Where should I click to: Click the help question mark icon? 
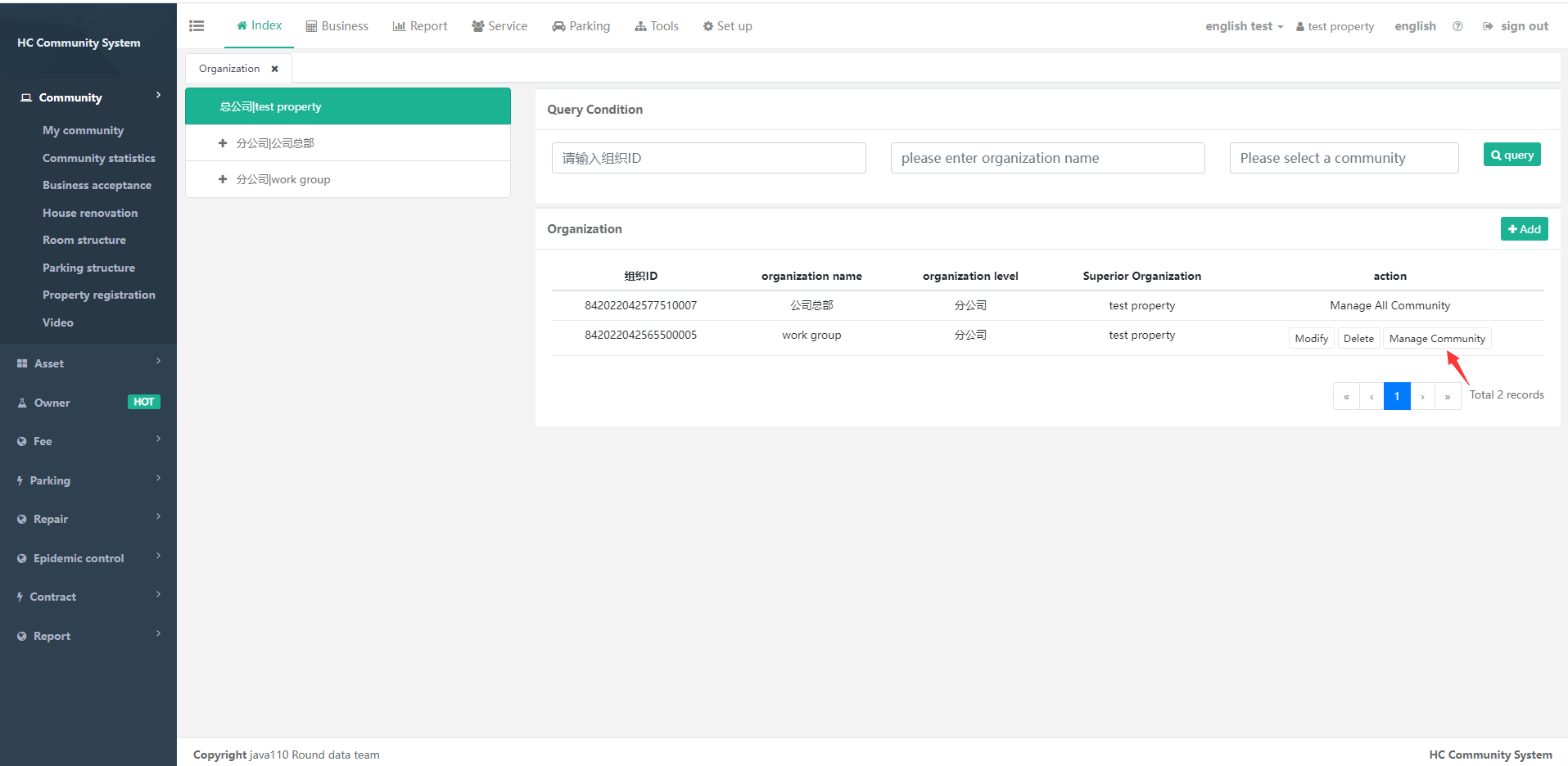(1457, 26)
